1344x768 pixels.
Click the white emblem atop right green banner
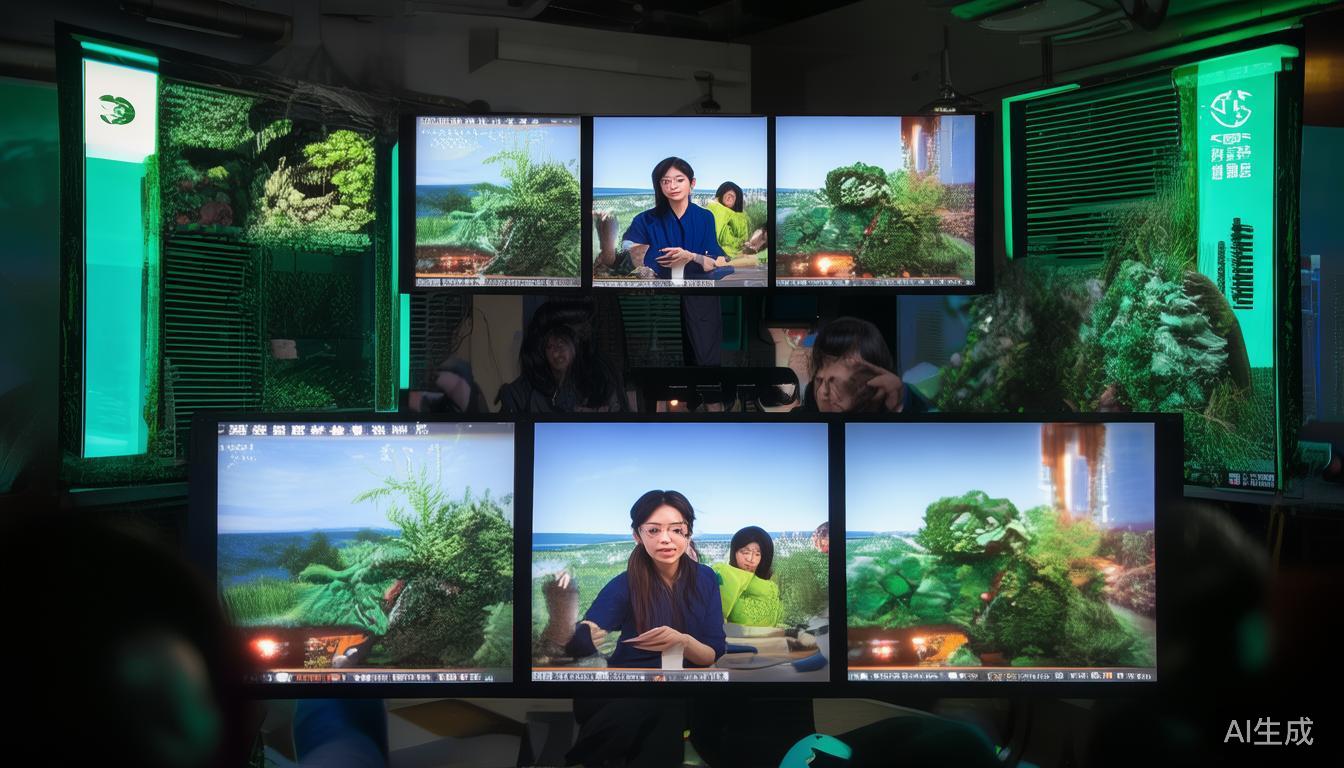(1231, 108)
